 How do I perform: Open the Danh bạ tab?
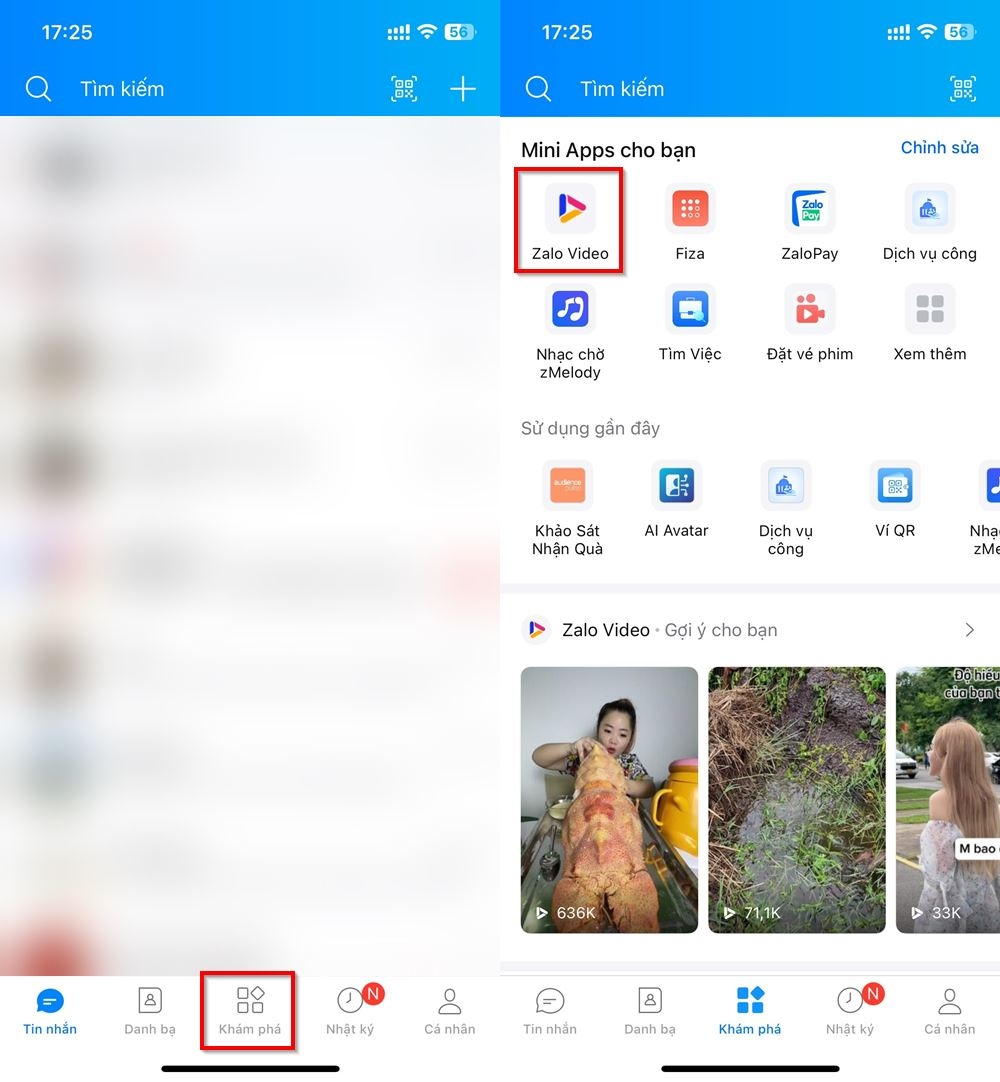(649, 1010)
